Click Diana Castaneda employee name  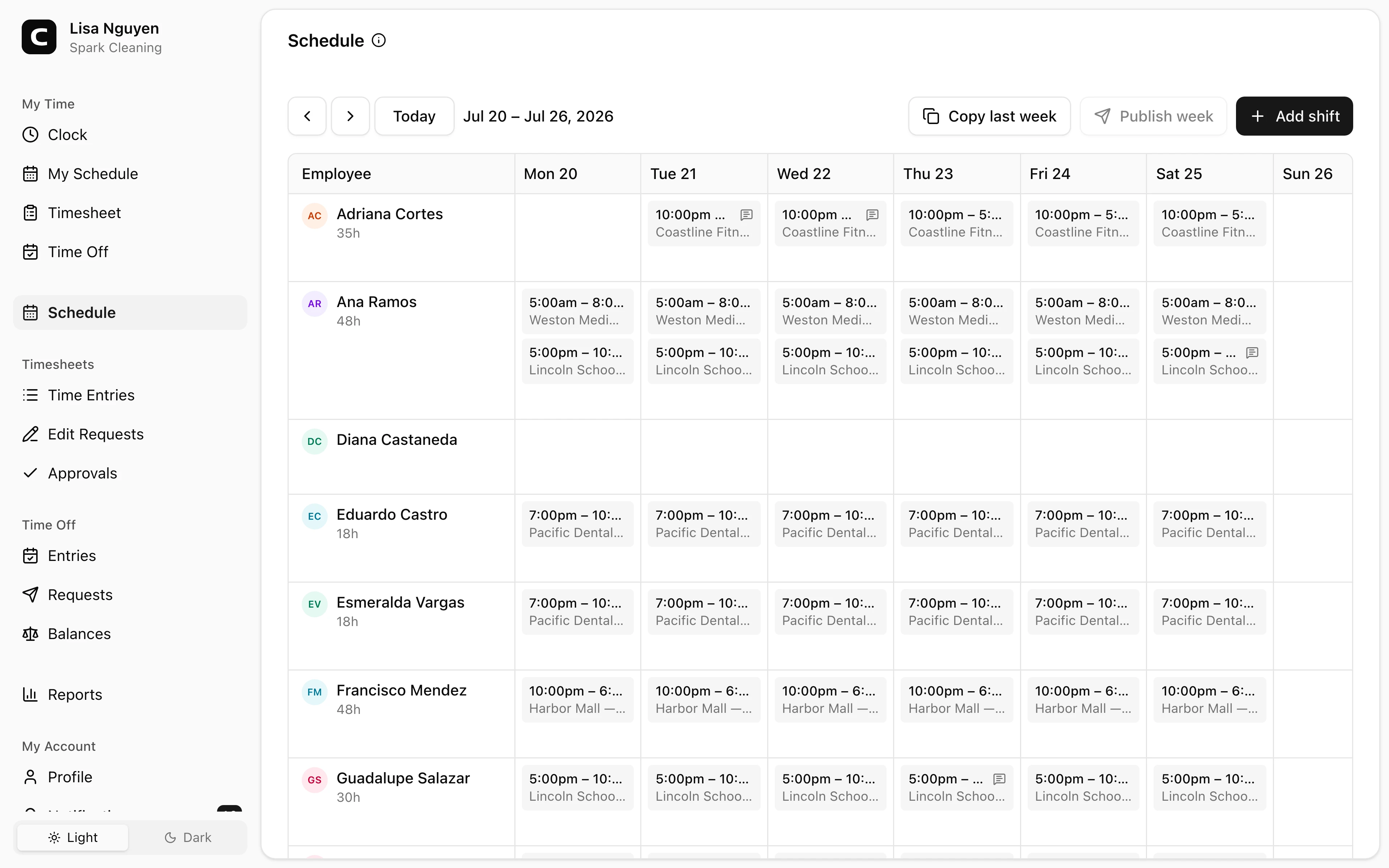point(396,440)
